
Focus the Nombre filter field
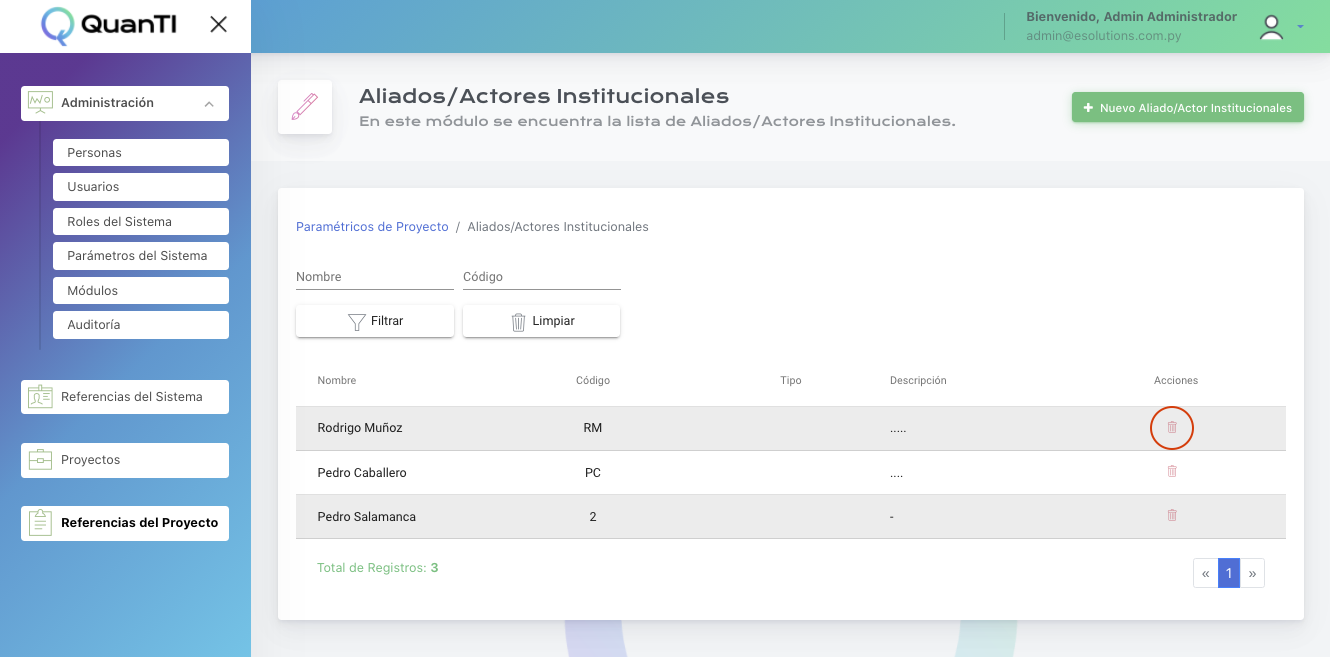click(374, 277)
